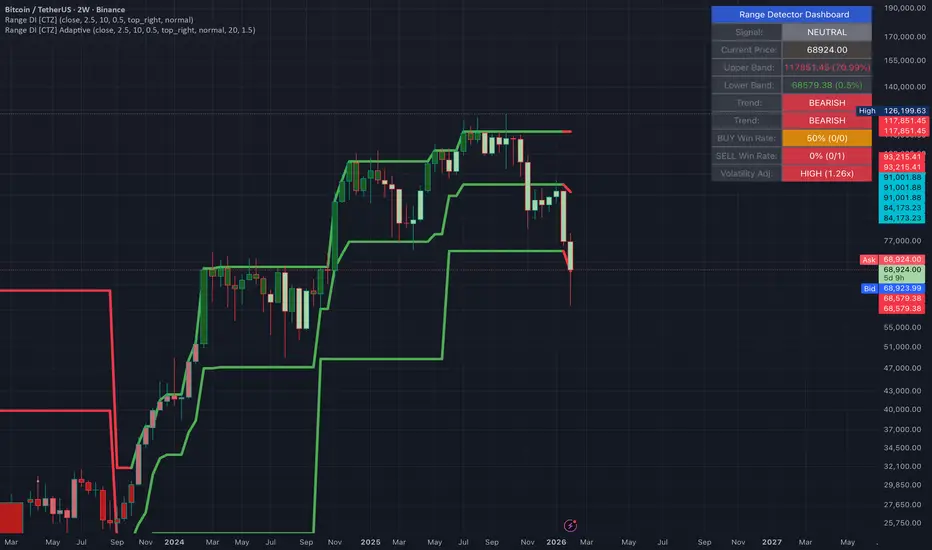Screen dimensions: 932x550
Task: Click the NEUTRAL signal cell
Action: click(827, 32)
